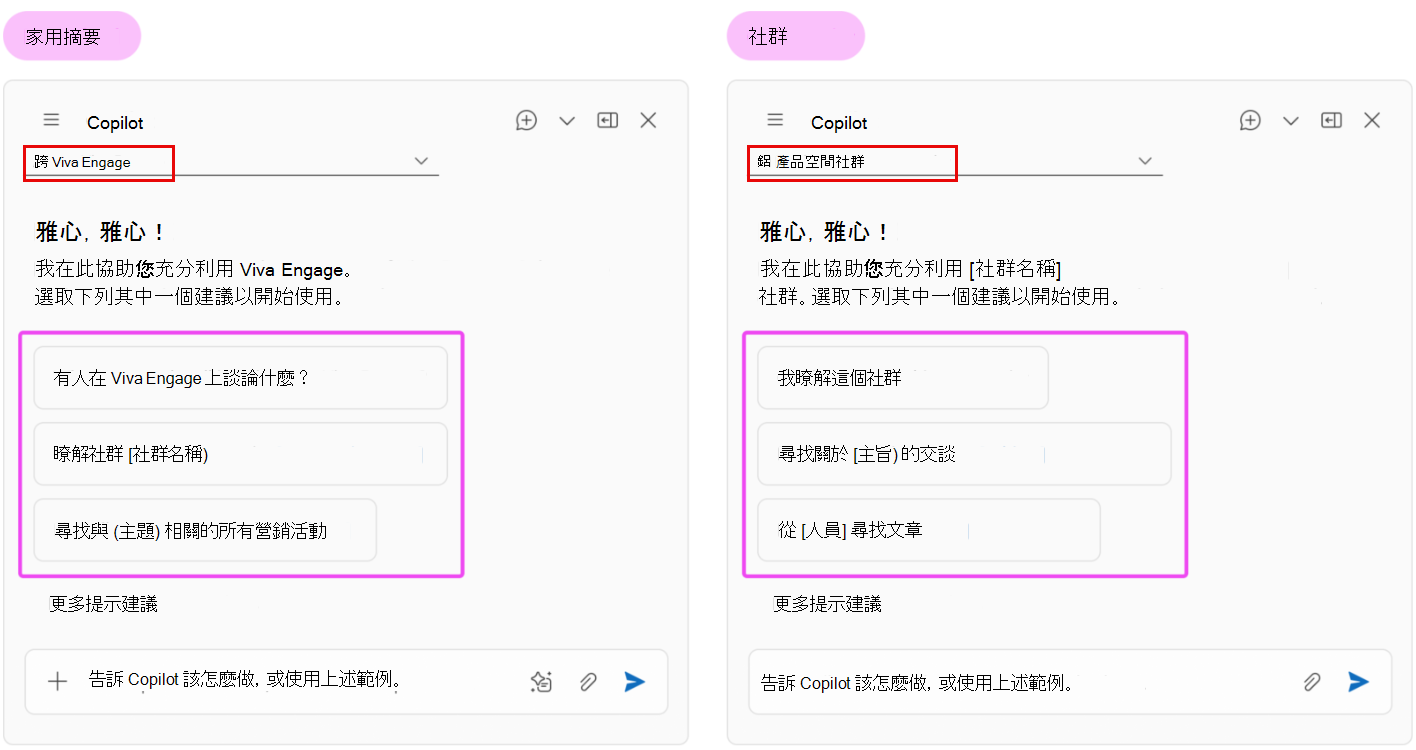Open 更多提示建議 in home digest panel
The height and width of the screenshot is (750, 1416).
104,604
